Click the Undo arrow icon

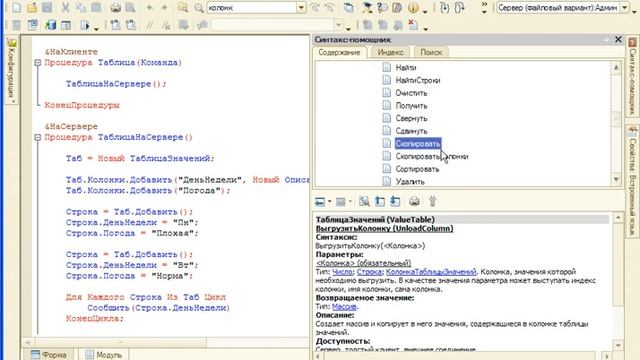[x=149, y=7]
